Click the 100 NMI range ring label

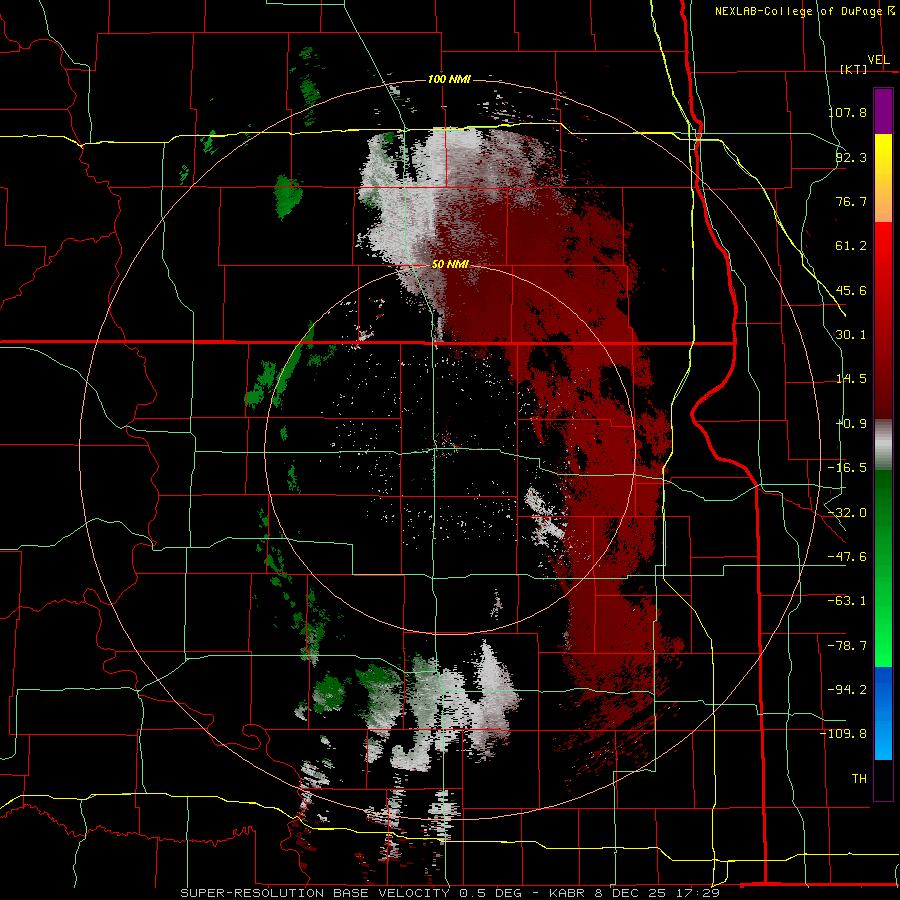coord(449,79)
